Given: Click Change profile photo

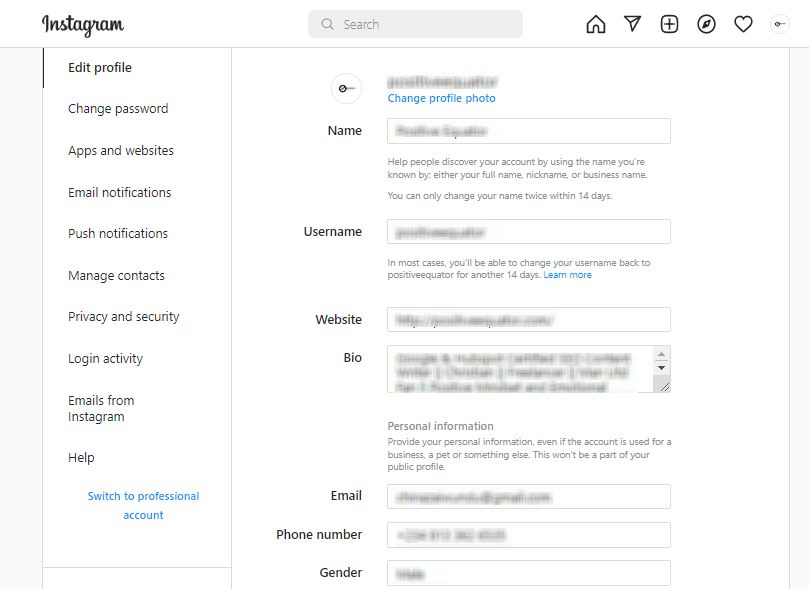Looking at the screenshot, I should [441, 98].
